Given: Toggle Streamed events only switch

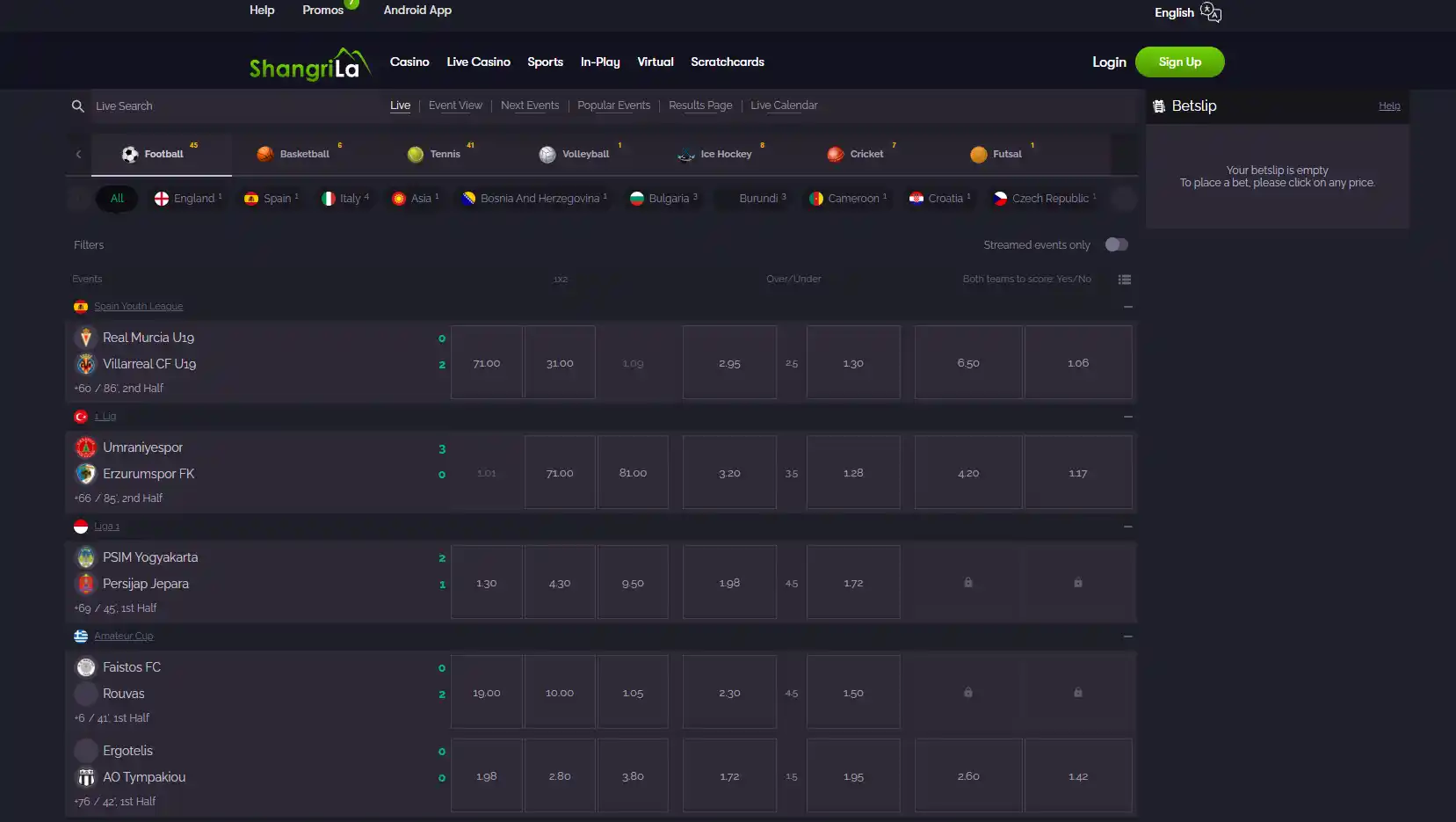Looking at the screenshot, I should [x=1116, y=244].
